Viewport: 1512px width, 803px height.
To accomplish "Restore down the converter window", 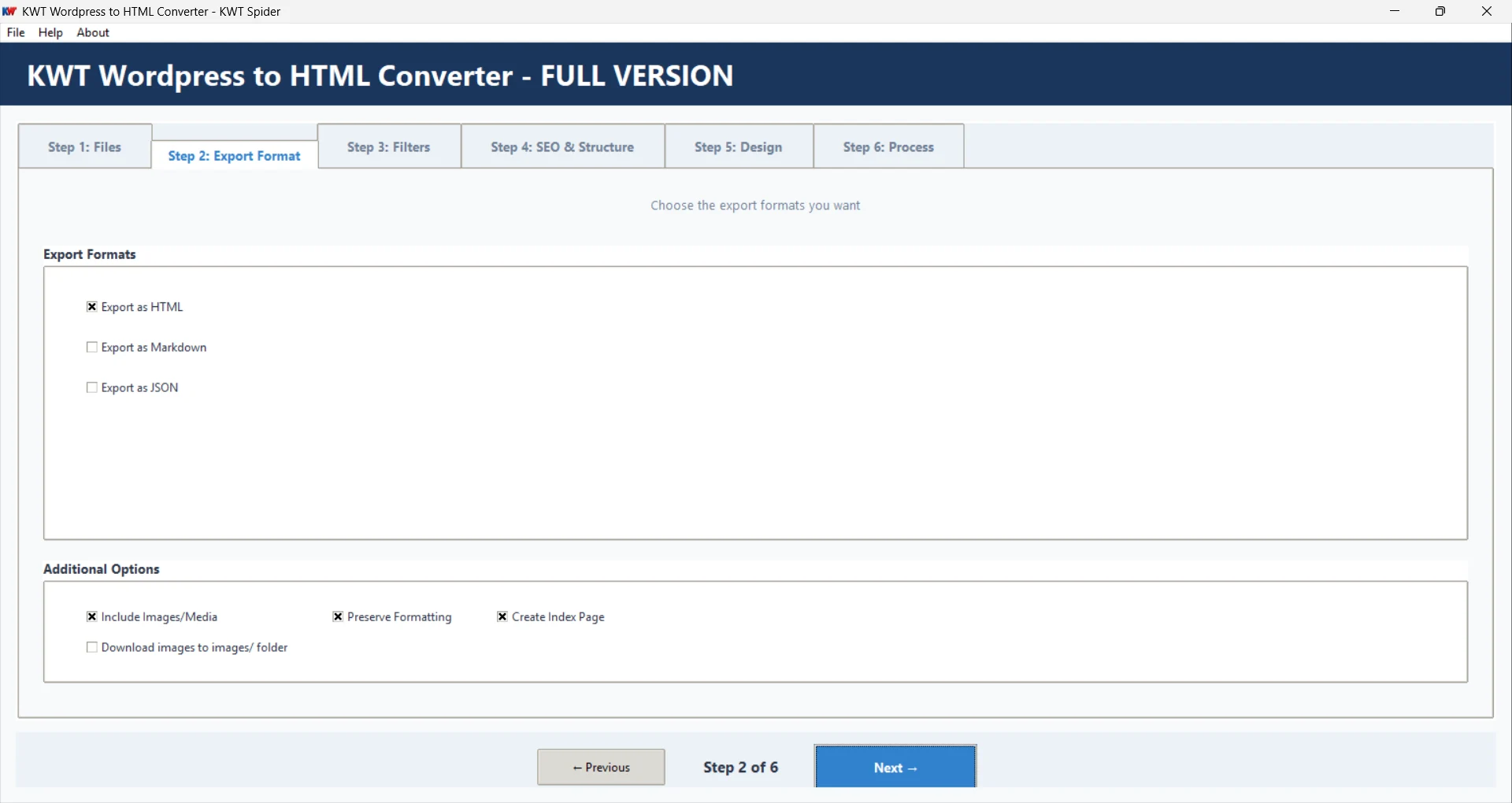I will [x=1440, y=11].
